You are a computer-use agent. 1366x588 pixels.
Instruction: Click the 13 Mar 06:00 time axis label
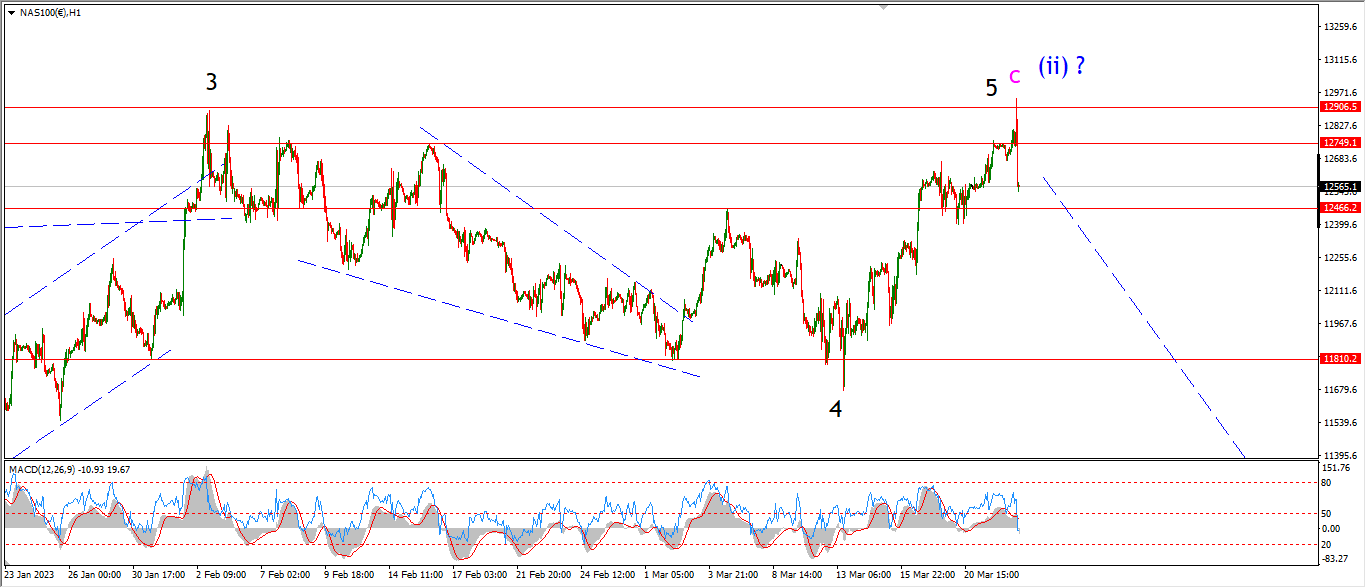tap(863, 575)
